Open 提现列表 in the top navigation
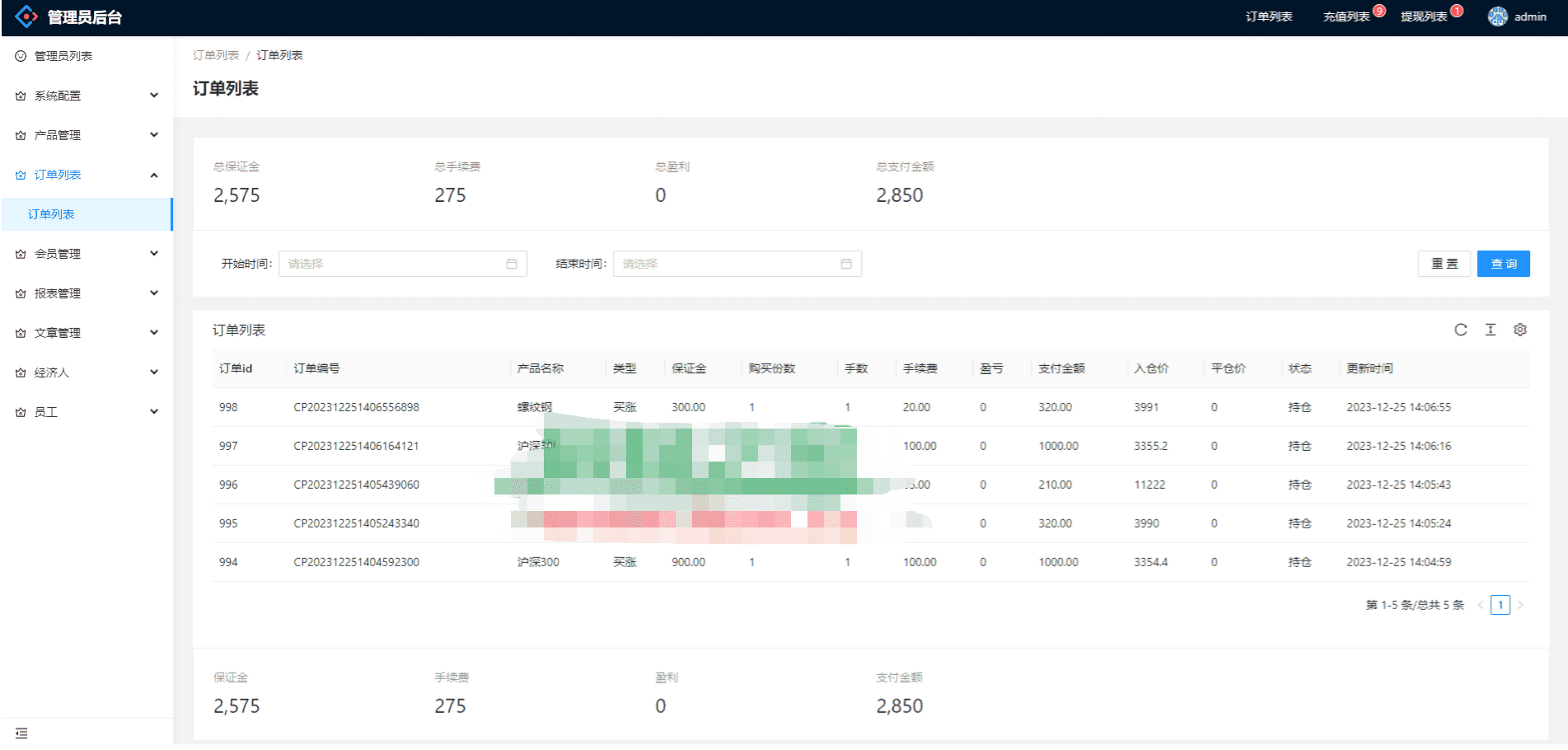1568x750 pixels. [x=1423, y=16]
